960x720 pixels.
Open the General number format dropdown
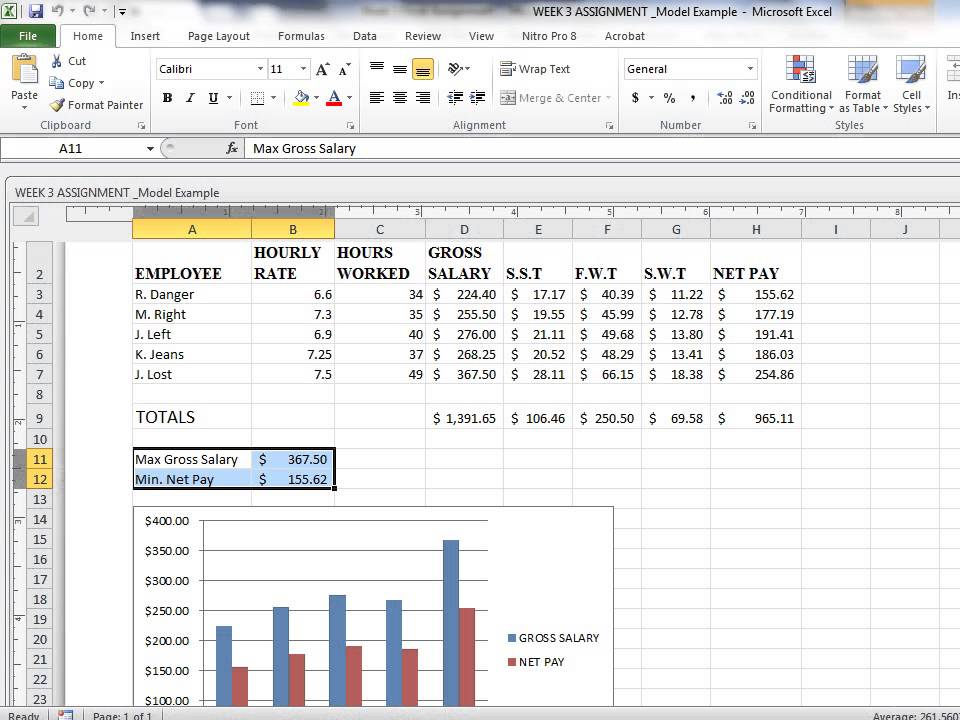coord(750,69)
